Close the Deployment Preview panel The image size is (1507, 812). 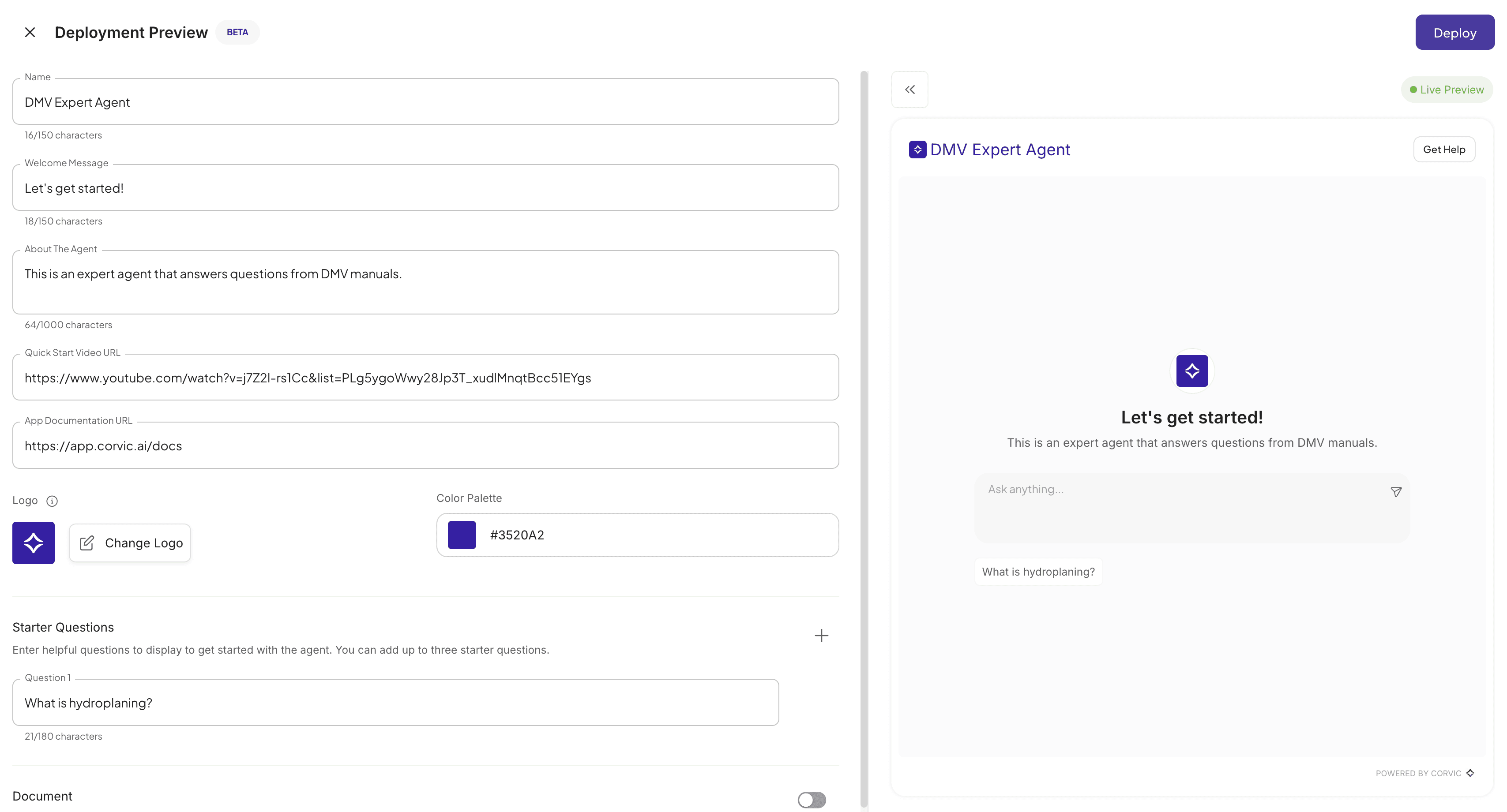point(30,32)
